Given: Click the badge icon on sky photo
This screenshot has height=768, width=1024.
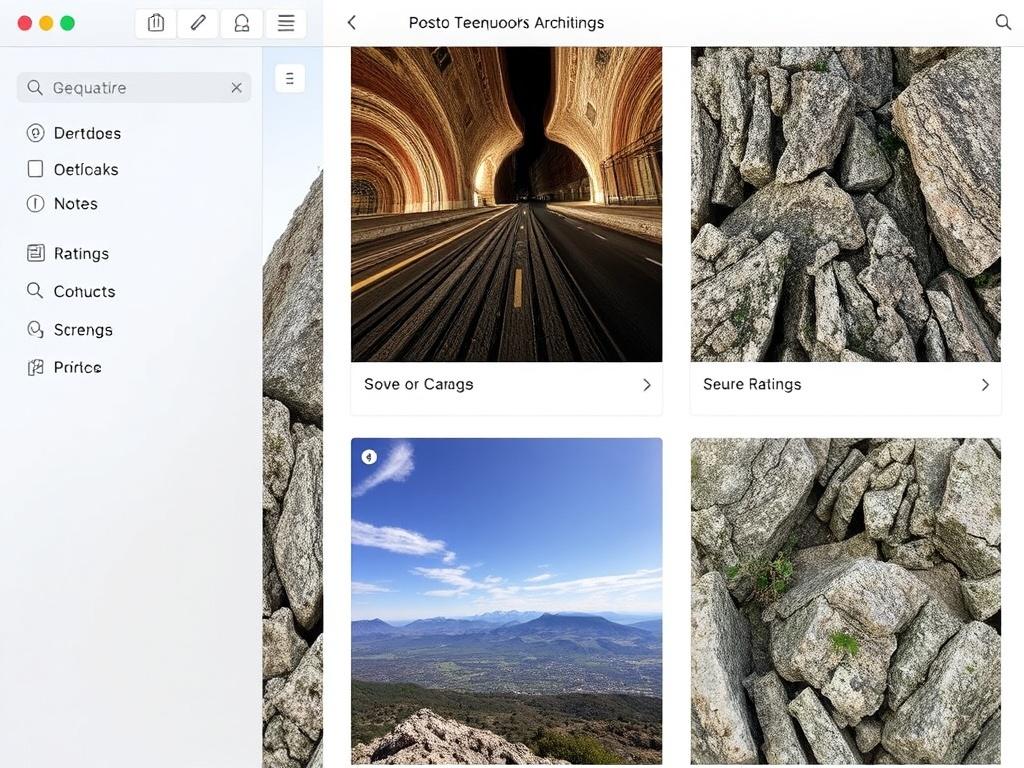Looking at the screenshot, I should (369, 457).
